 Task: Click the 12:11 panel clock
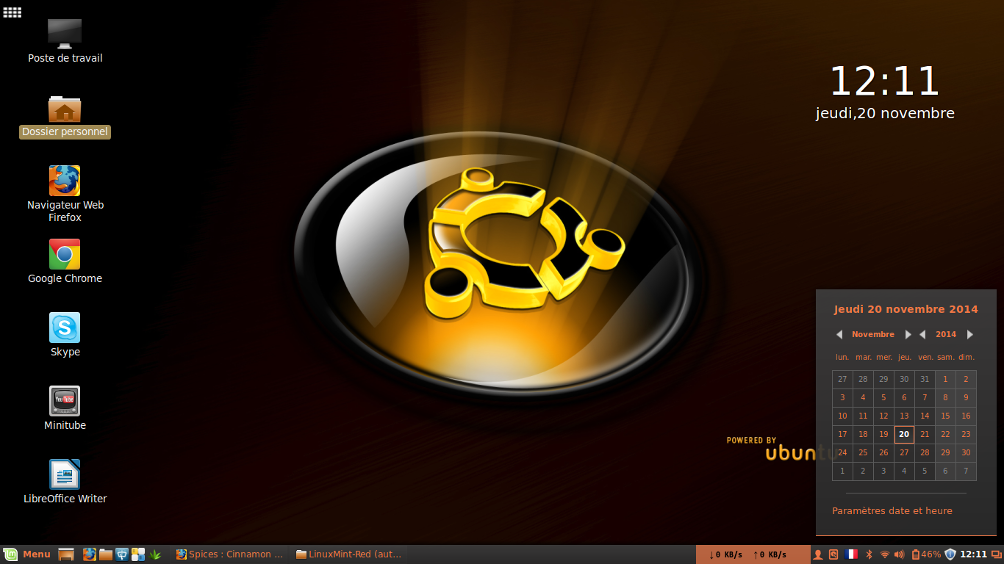973,554
